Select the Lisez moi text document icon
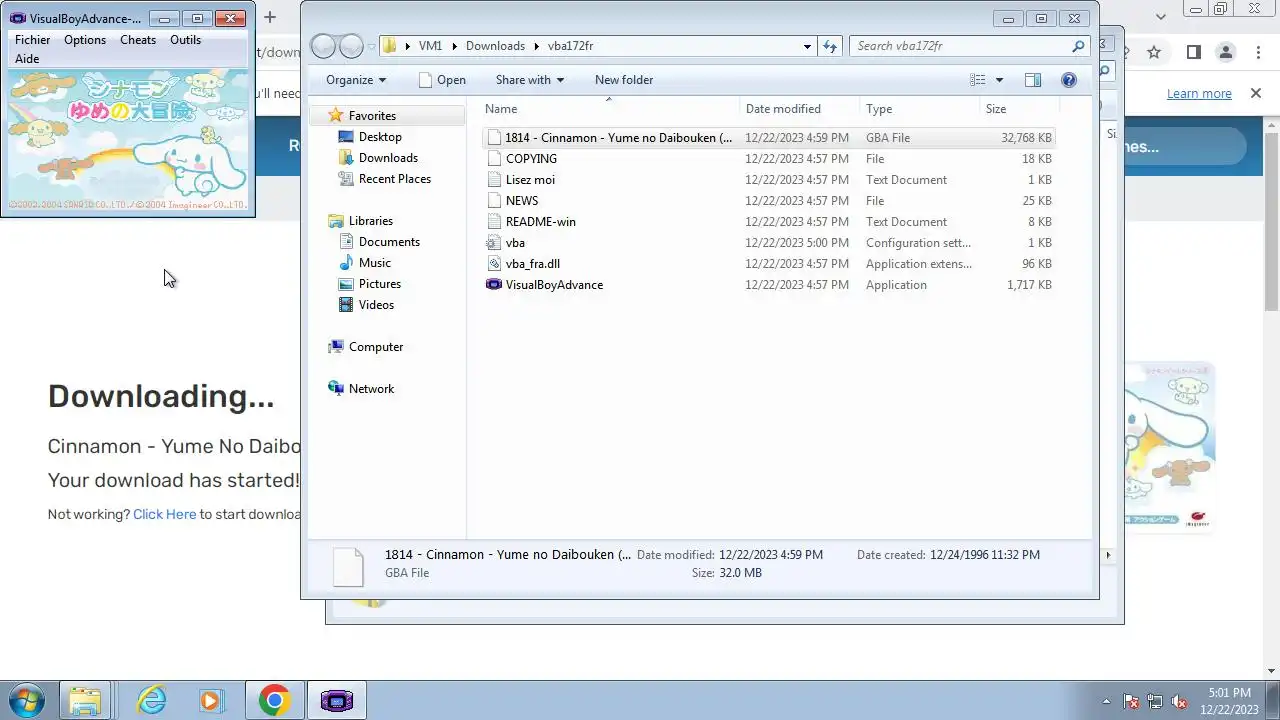 pyautogui.click(x=493, y=180)
